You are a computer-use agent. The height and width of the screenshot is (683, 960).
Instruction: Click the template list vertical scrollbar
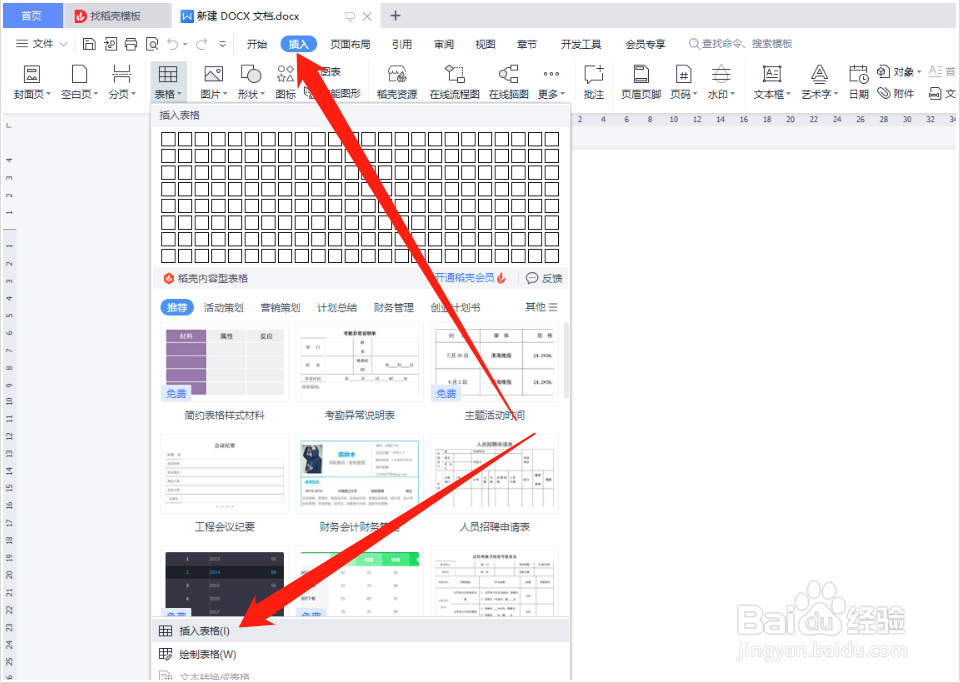[566, 361]
